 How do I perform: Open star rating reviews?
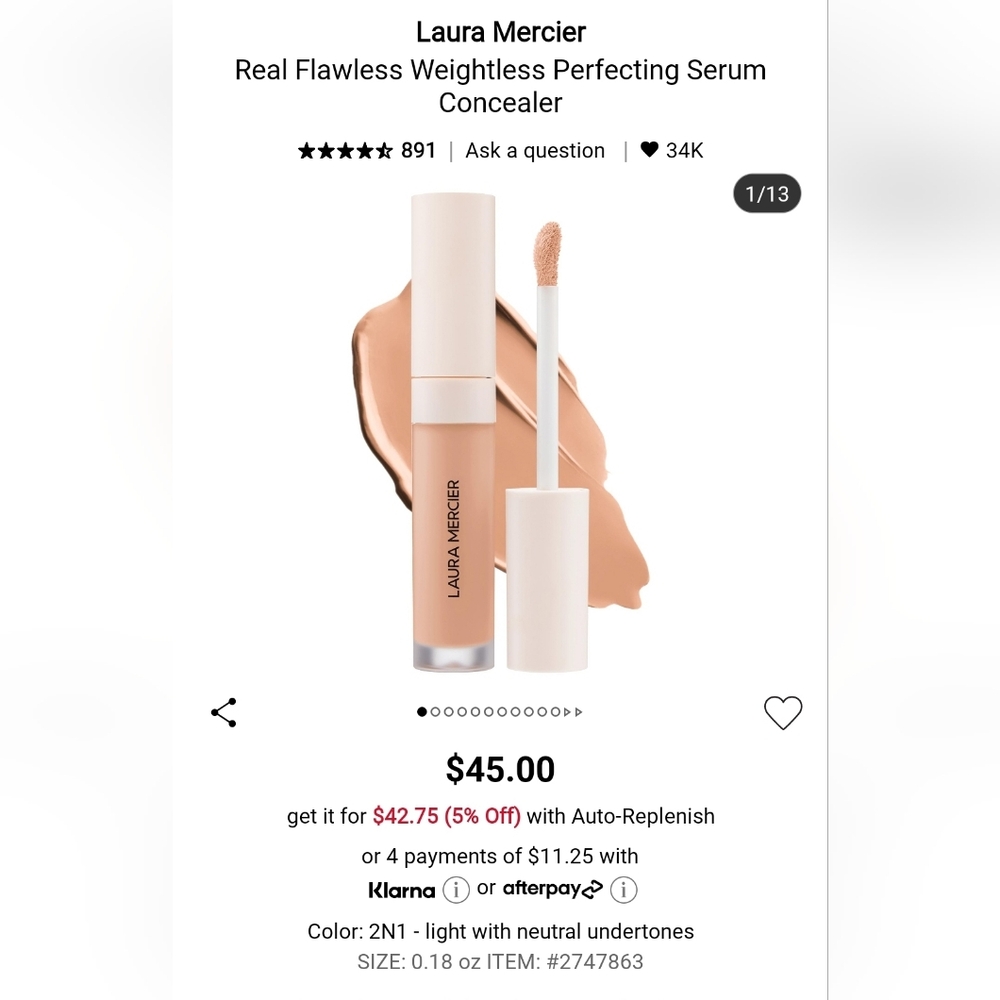(345, 151)
